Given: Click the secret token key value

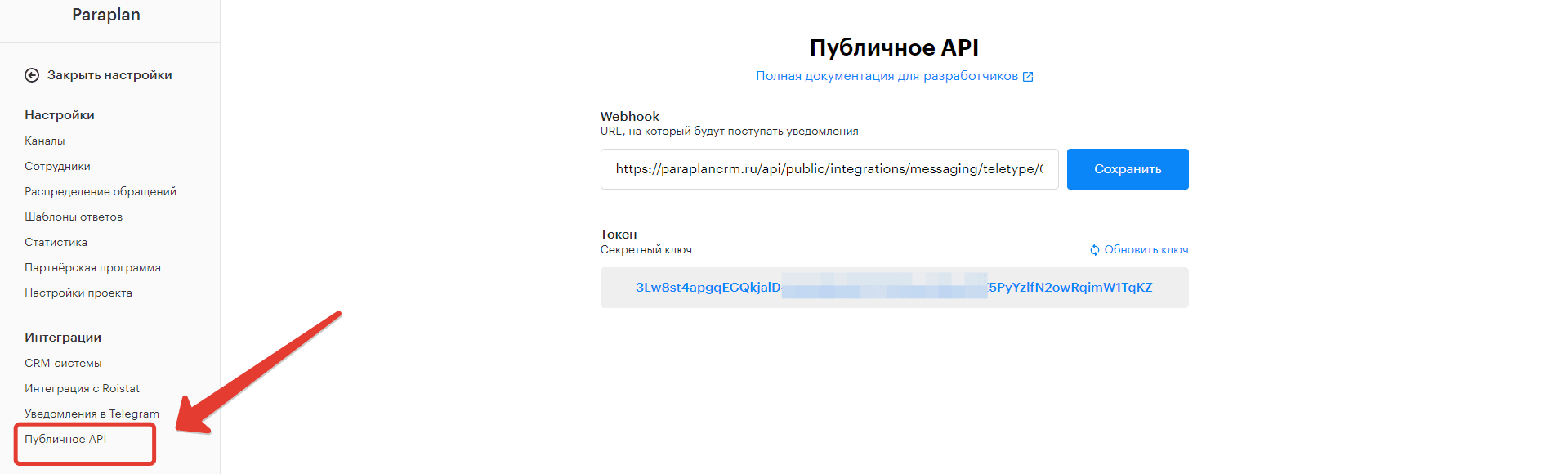Looking at the screenshot, I should [894, 288].
